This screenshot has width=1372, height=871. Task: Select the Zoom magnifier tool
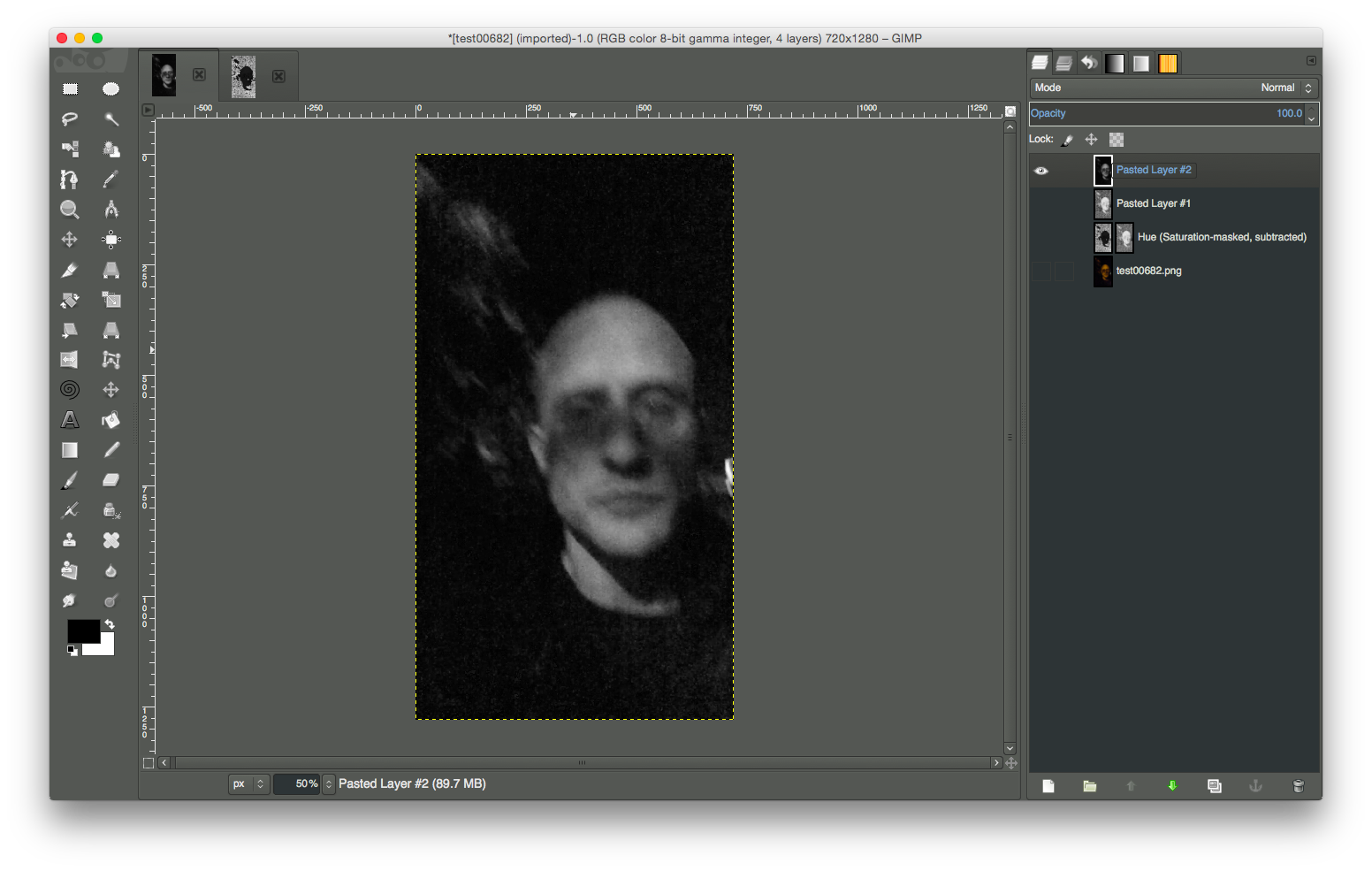69,210
